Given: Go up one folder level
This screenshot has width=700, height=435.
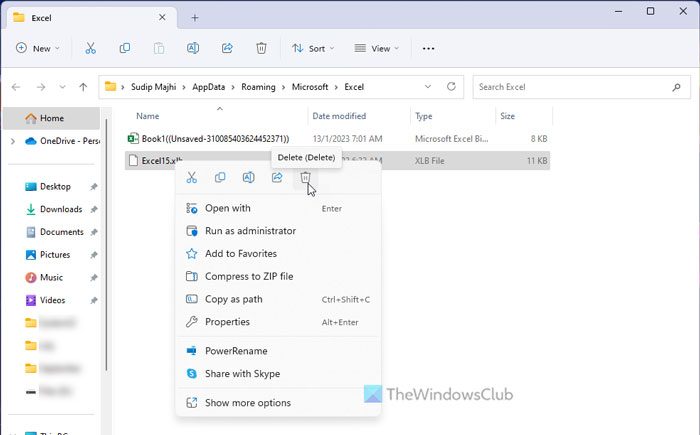Looking at the screenshot, I should (x=83, y=87).
